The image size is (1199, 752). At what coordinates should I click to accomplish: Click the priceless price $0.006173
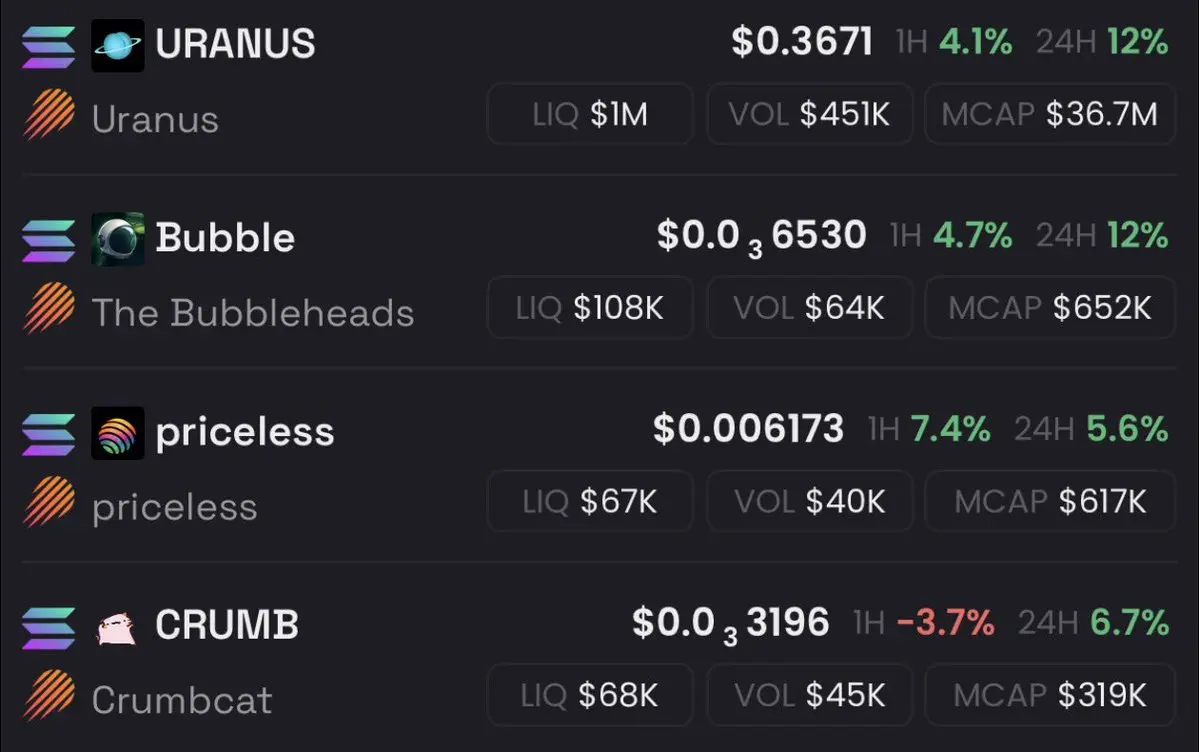point(749,428)
